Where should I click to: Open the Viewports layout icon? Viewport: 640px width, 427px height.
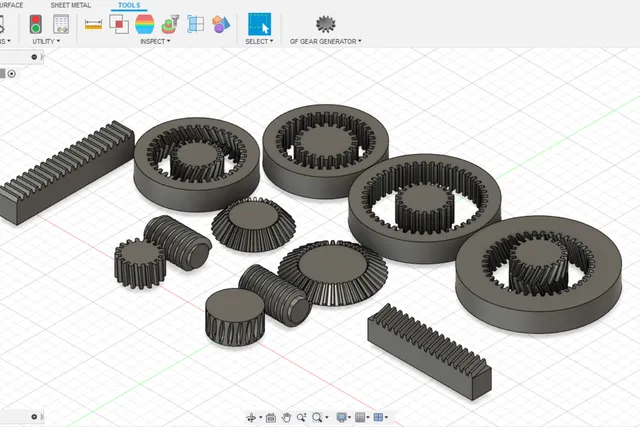378,417
